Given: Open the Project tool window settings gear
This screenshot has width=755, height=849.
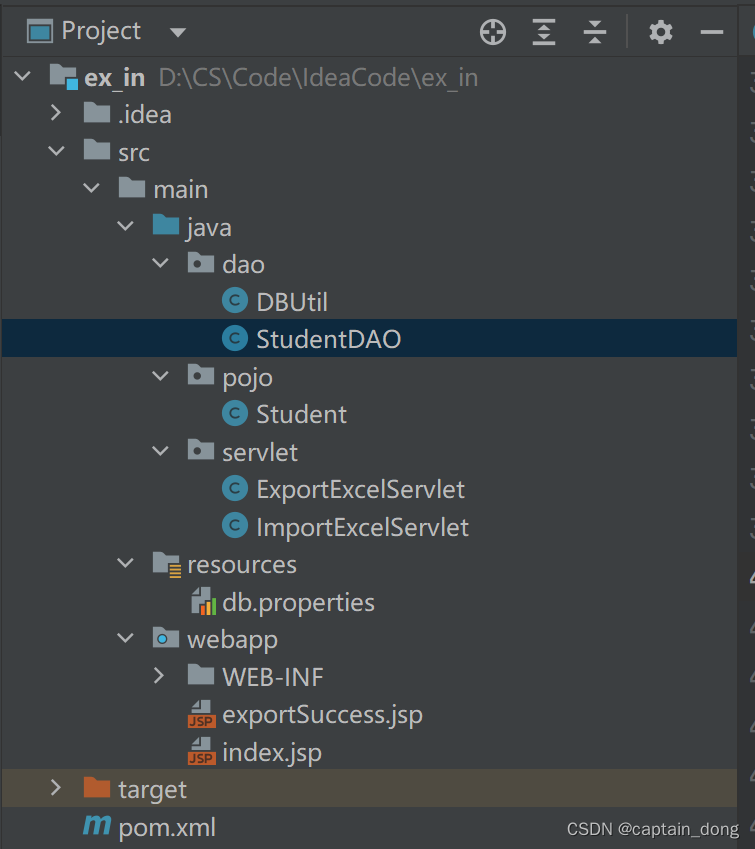Looking at the screenshot, I should tap(660, 31).
